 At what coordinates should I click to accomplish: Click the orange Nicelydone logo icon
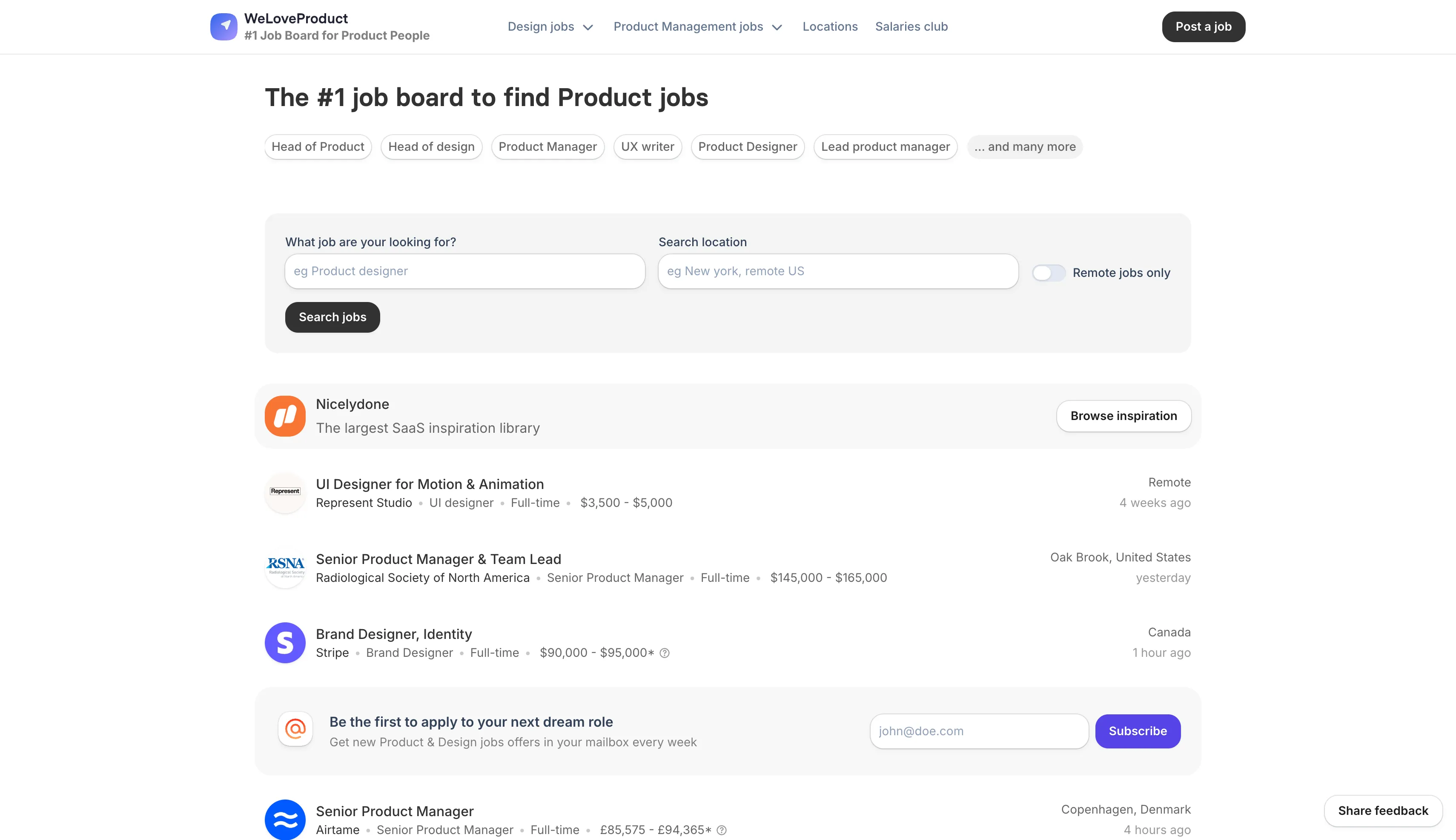pos(285,416)
